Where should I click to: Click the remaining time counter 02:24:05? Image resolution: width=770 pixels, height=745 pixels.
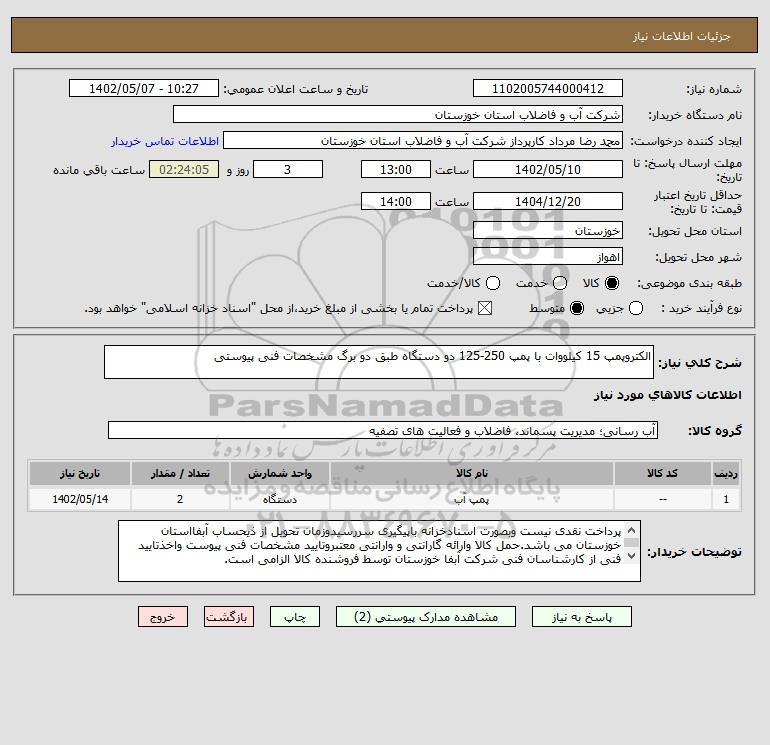(x=184, y=169)
